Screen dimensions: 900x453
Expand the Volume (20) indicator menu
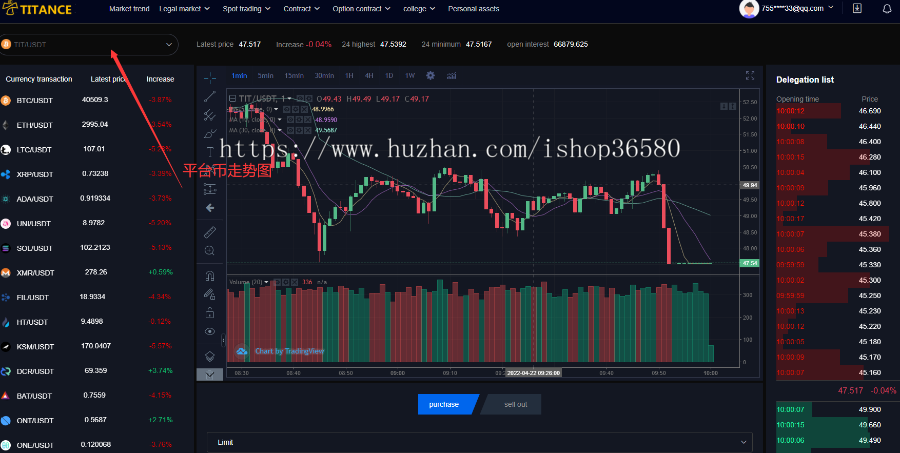click(x=266, y=282)
